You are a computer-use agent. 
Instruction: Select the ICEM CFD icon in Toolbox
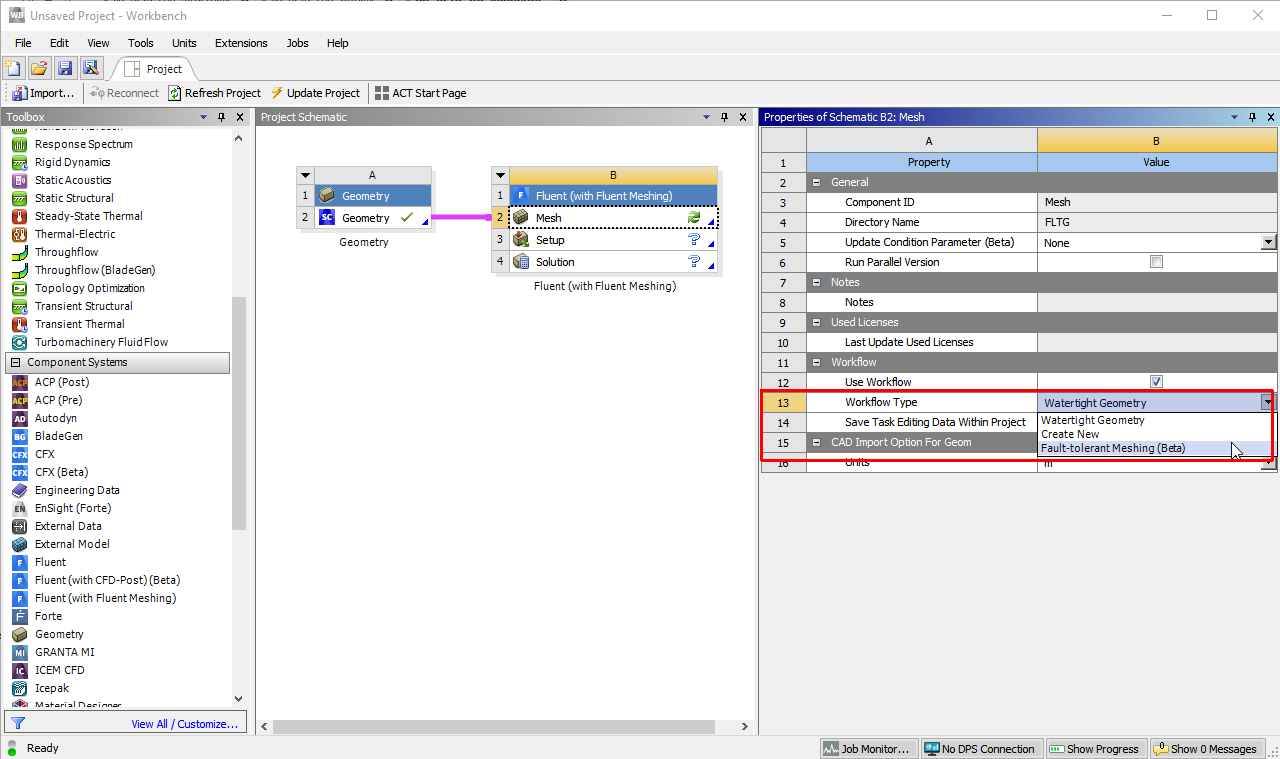(x=19, y=670)
